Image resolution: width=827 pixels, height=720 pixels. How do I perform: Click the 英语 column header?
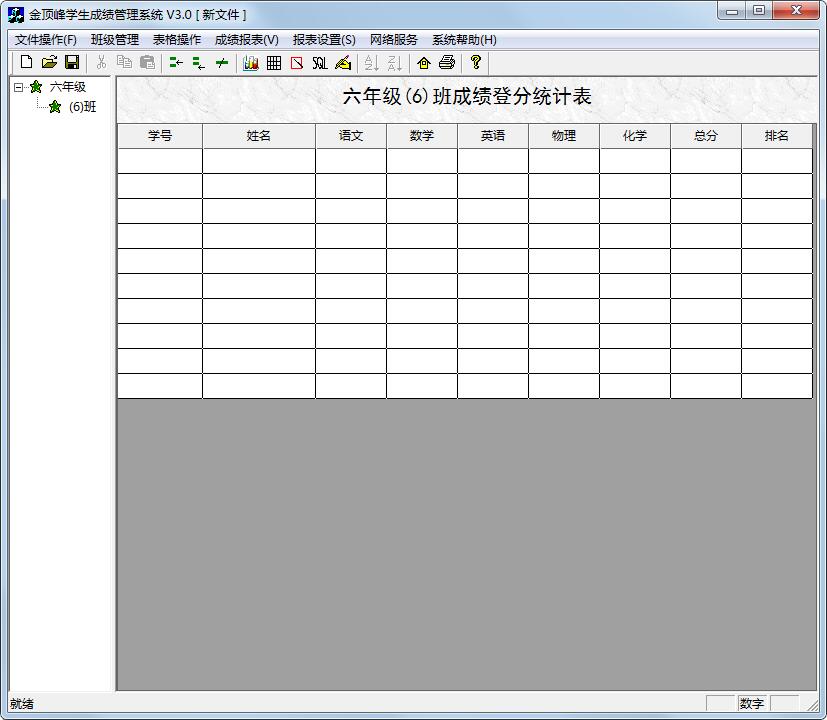coord(493,136)
